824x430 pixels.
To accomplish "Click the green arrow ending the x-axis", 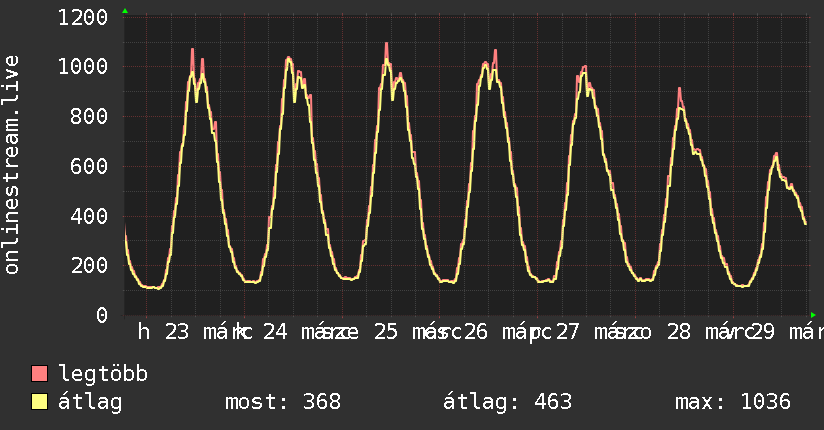I will [813, 315].
